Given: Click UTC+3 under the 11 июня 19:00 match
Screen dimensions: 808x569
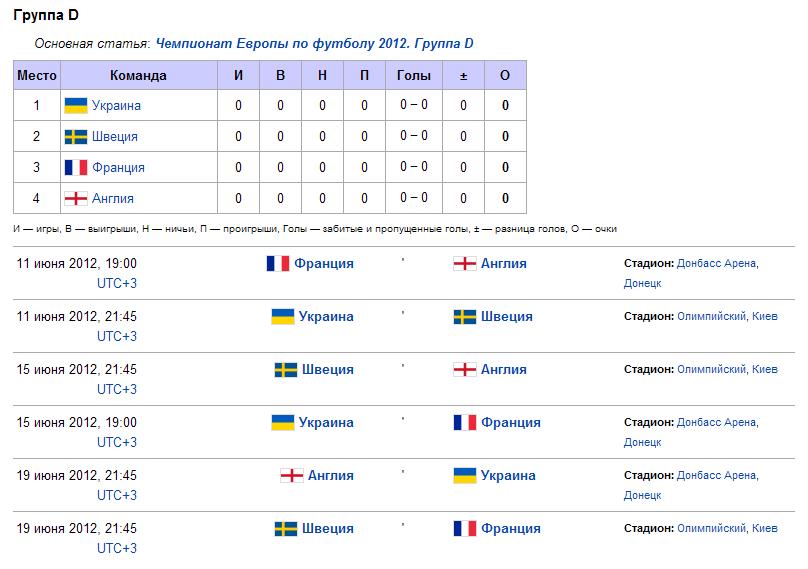Looking at the screenshot, I should click(117, 283).
